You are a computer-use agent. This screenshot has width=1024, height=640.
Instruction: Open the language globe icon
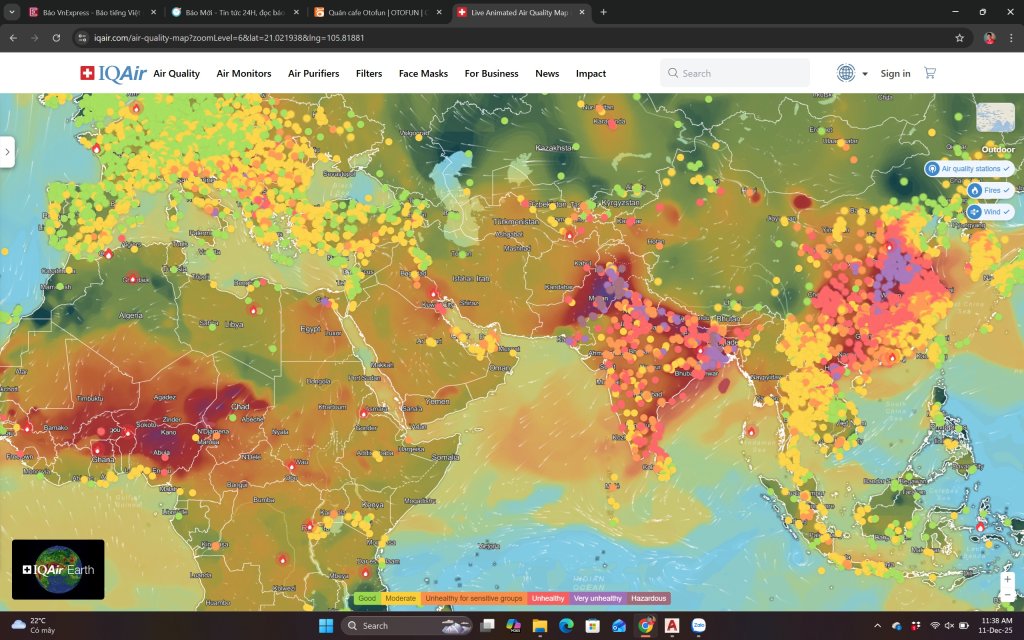[845, 72]
